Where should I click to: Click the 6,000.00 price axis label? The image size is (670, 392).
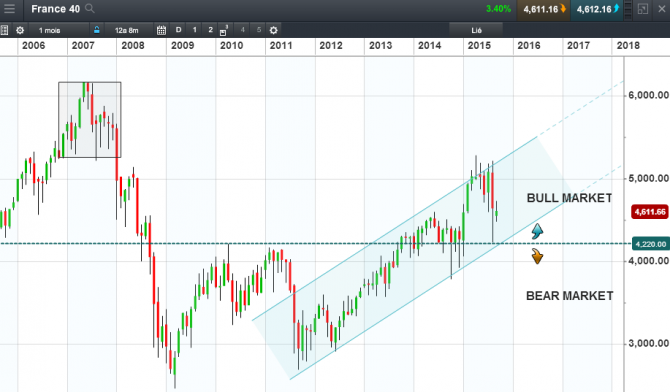(x=648, y=95)
